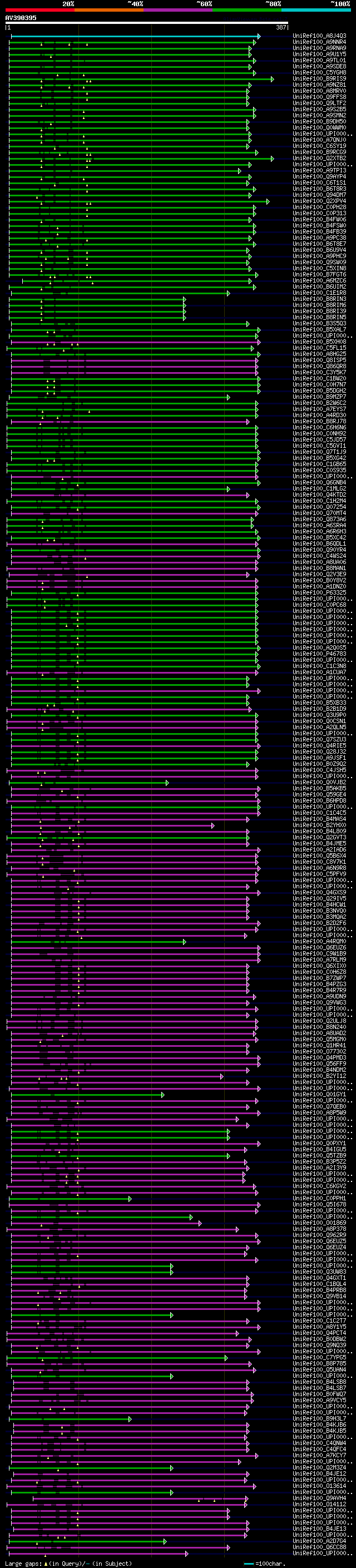Open entry UniRef100_C4JSH5
The image size is (356, 1568).
coord(319,770)
